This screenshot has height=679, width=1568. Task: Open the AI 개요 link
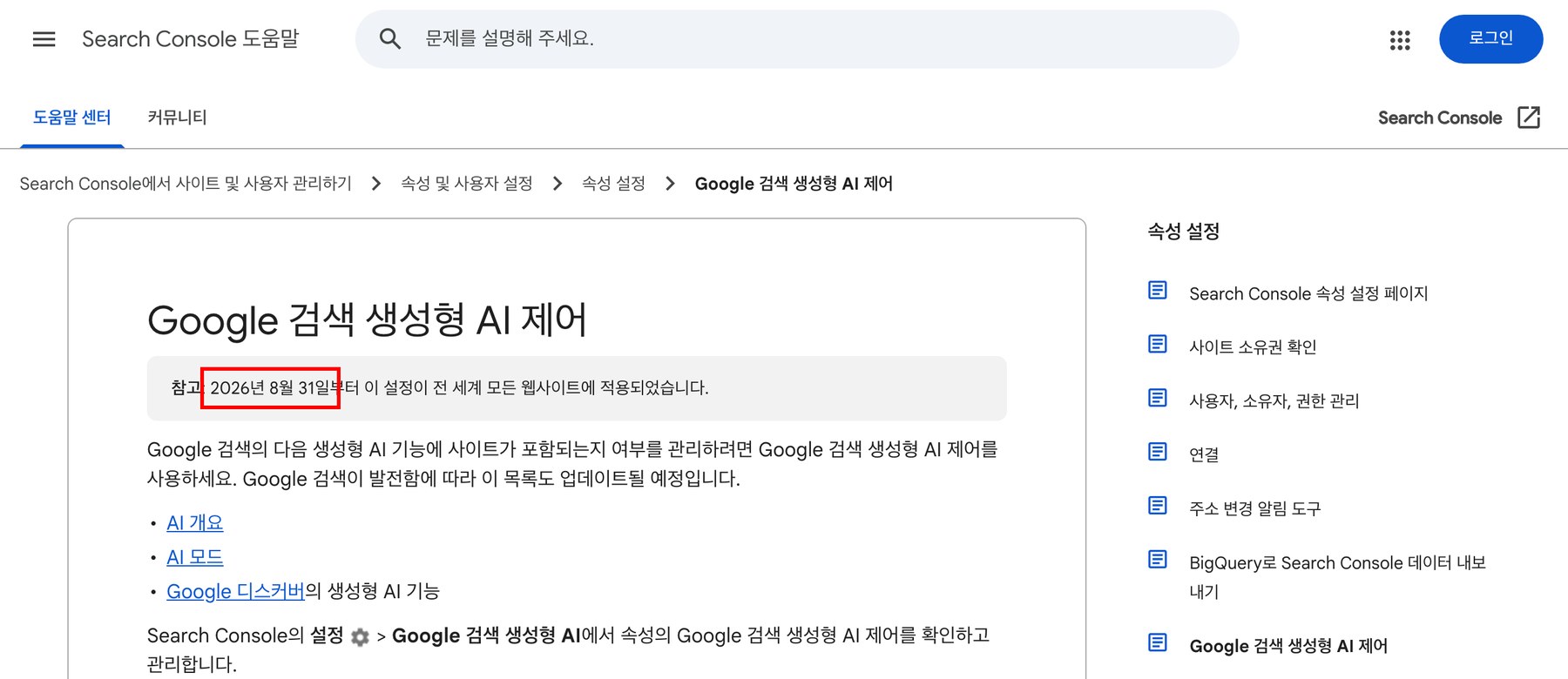tap(195, 523)
